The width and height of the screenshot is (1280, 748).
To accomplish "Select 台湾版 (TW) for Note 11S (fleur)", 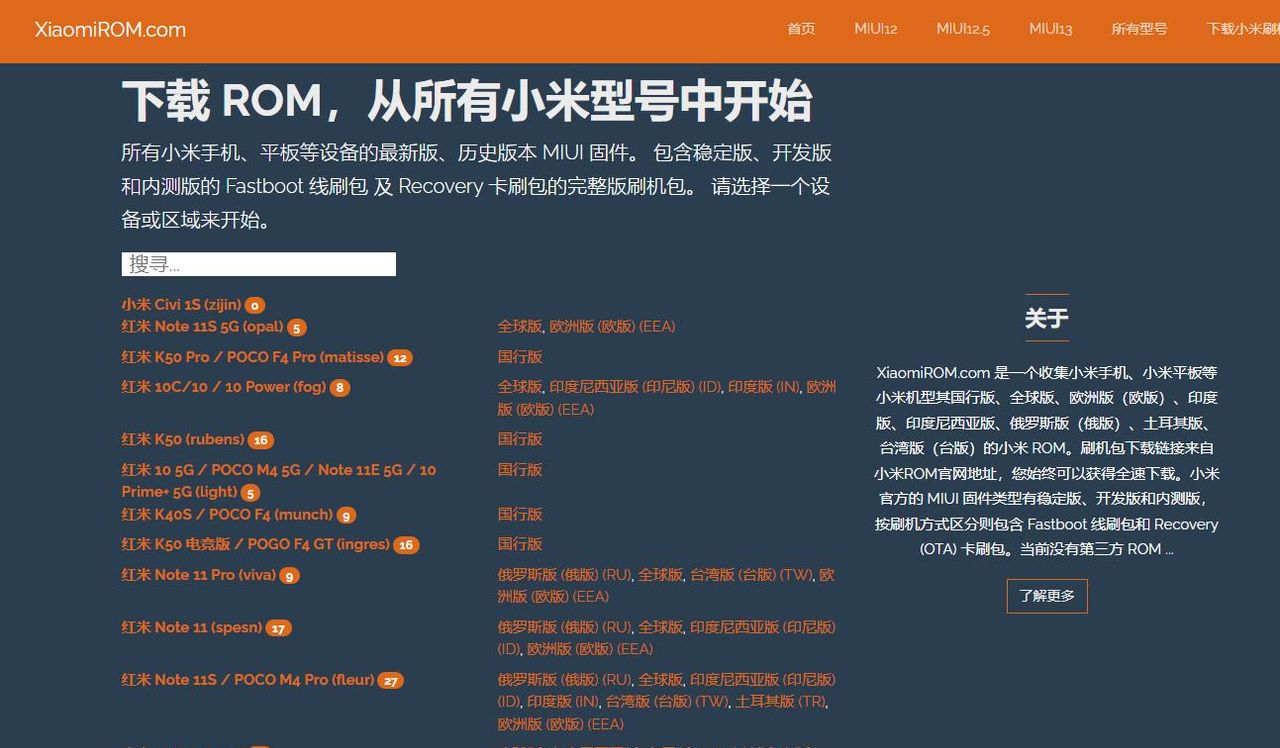I will [667, 702].
